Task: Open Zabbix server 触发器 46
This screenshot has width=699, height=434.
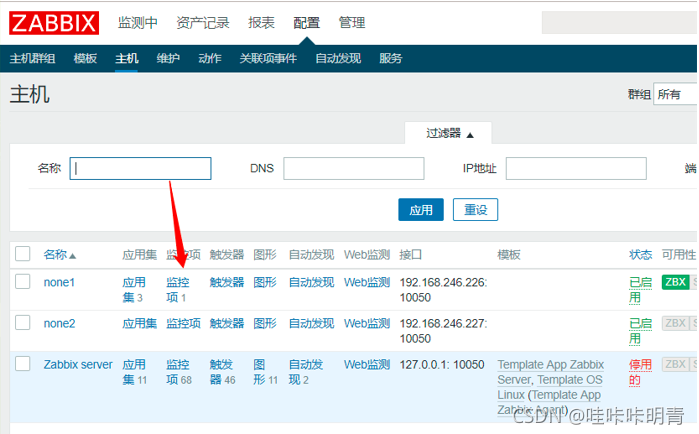Action: (x=222, y=372)
